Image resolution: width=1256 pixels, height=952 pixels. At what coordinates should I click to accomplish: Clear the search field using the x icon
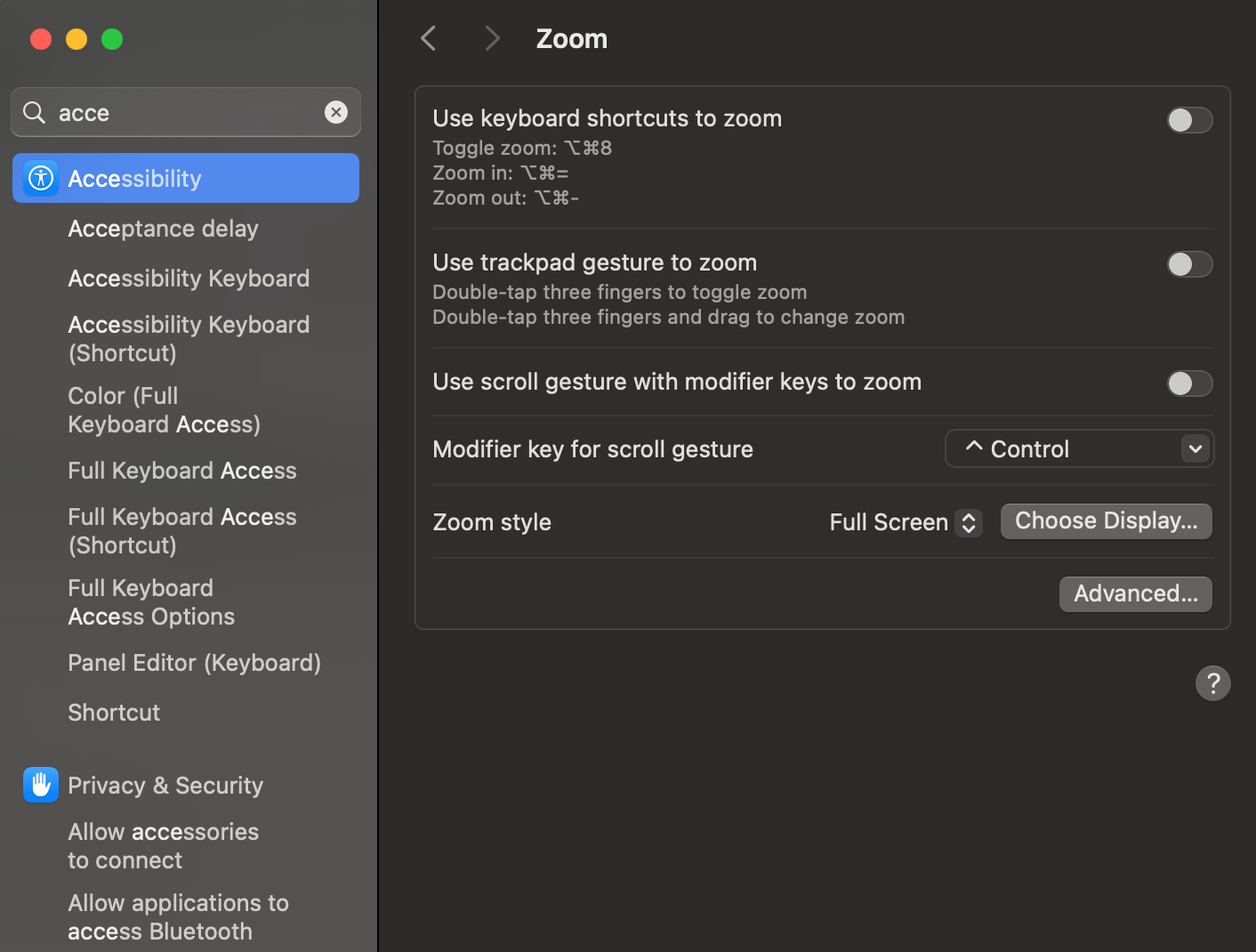336,112
